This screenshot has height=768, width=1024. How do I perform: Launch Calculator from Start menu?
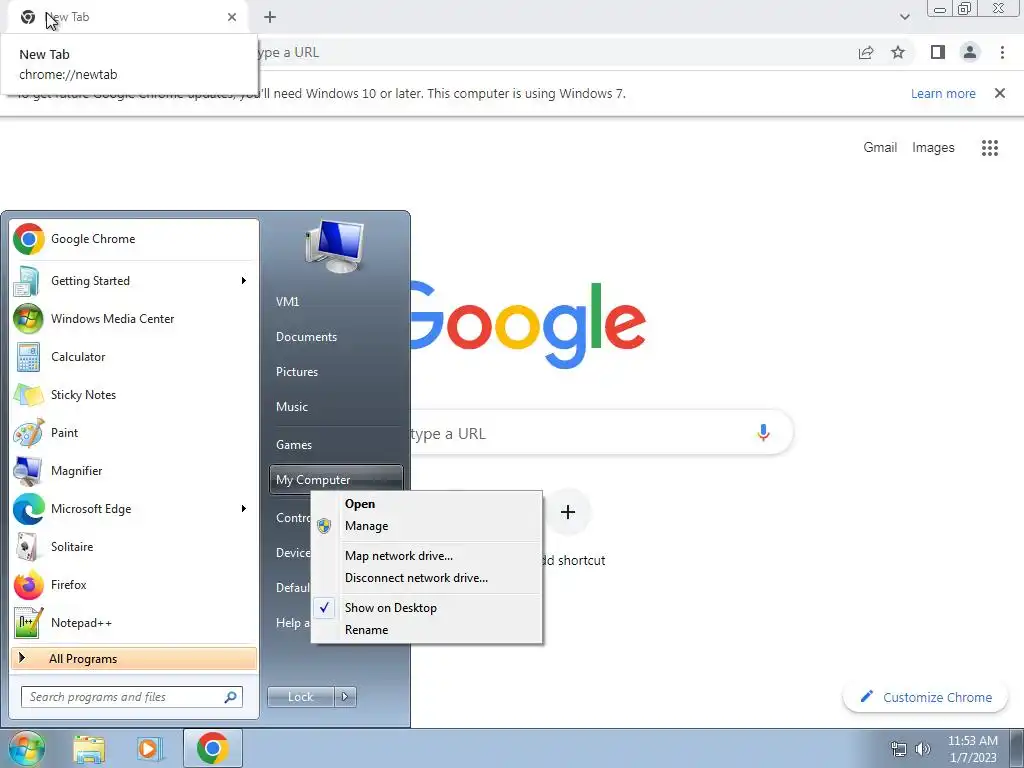[134, 357]
